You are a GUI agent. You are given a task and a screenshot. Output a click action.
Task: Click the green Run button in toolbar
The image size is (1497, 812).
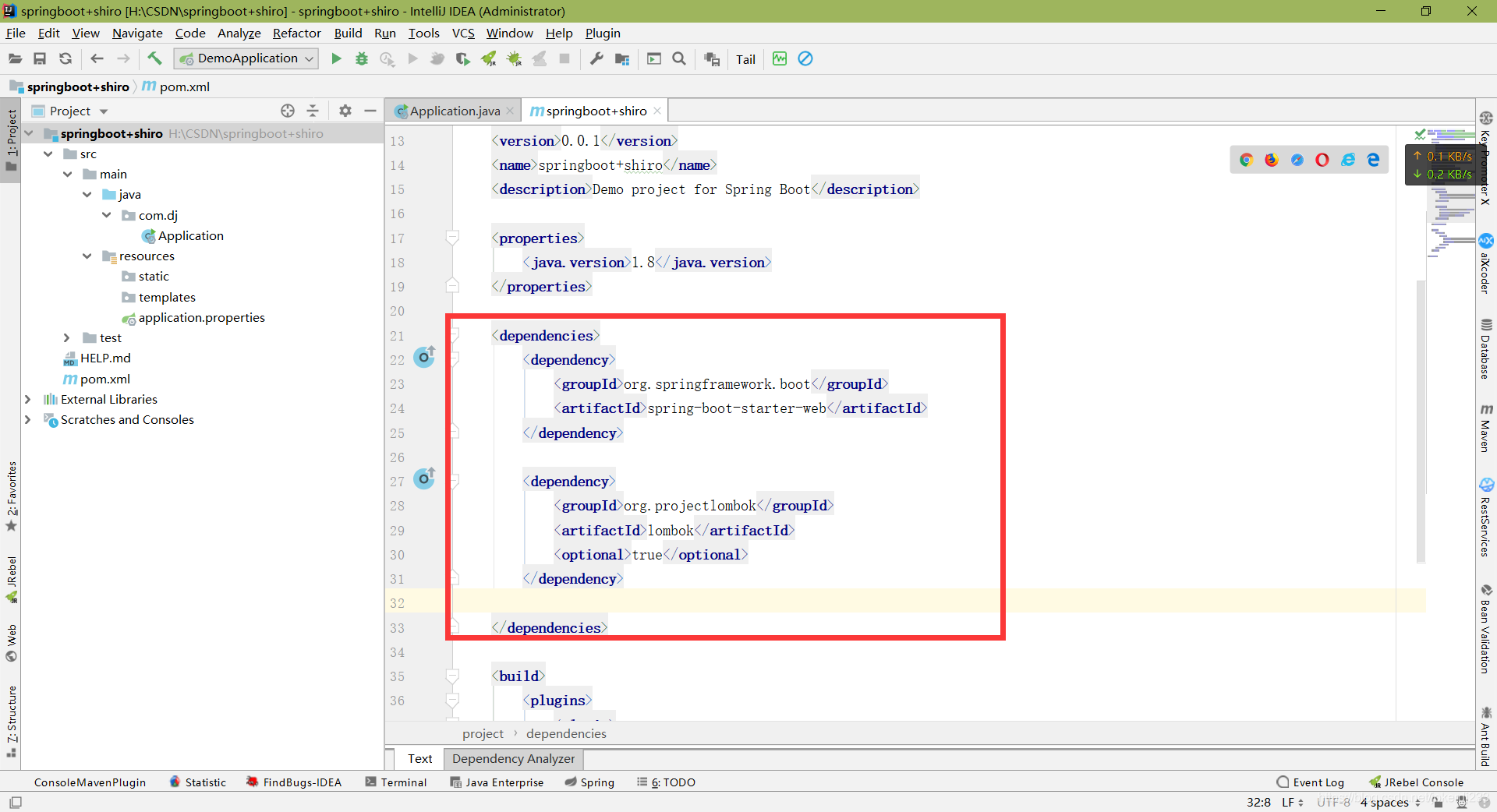pos(336,59)
